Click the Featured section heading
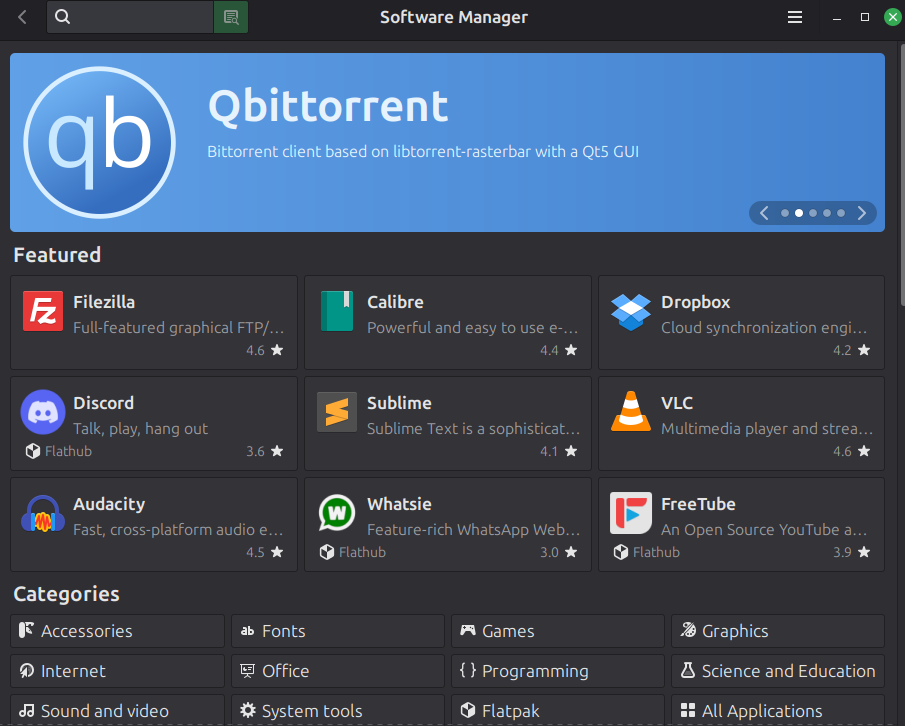This screenshot has height=726, width=905. 57,255
